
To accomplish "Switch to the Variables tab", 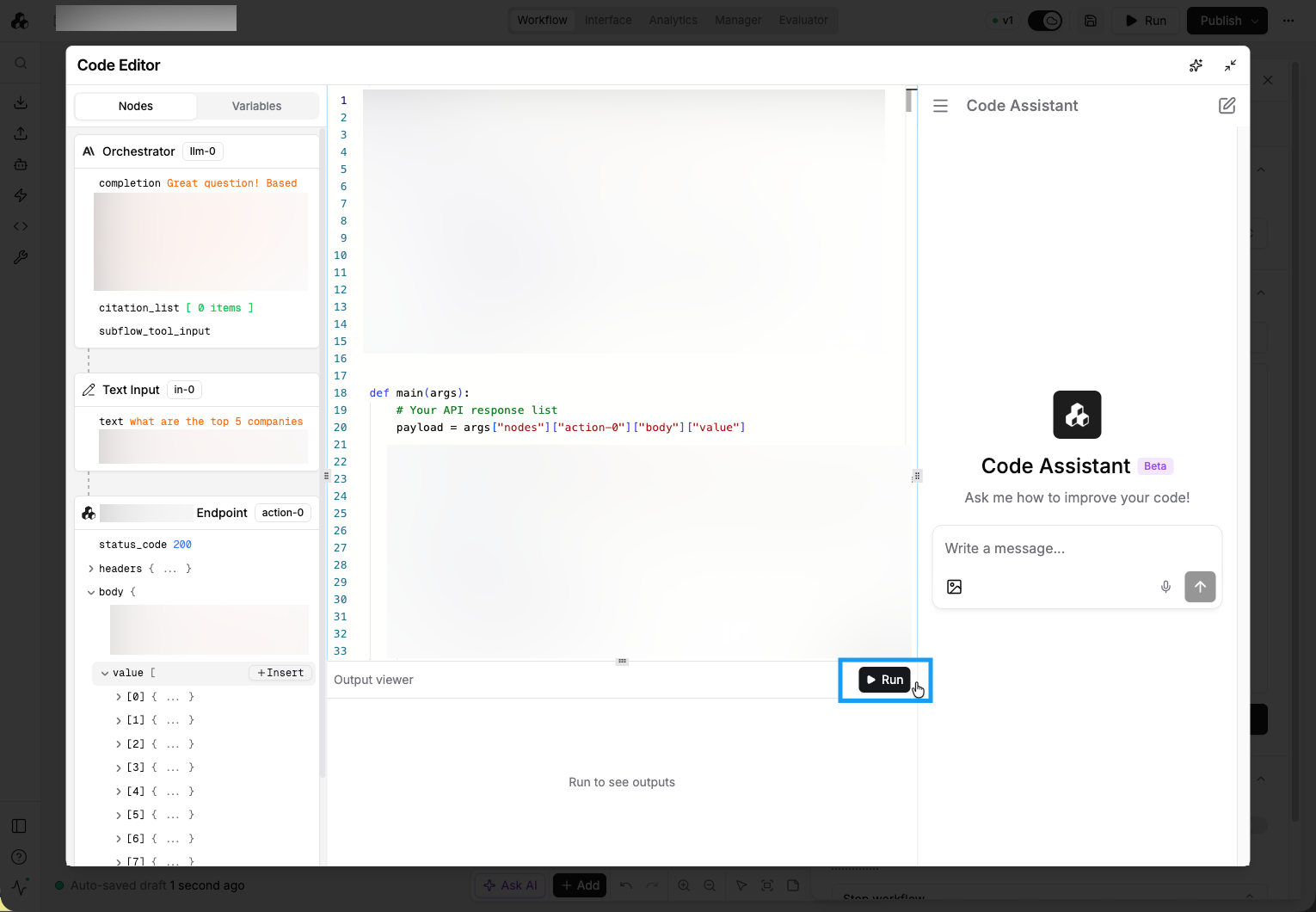I will coord(256,106).
